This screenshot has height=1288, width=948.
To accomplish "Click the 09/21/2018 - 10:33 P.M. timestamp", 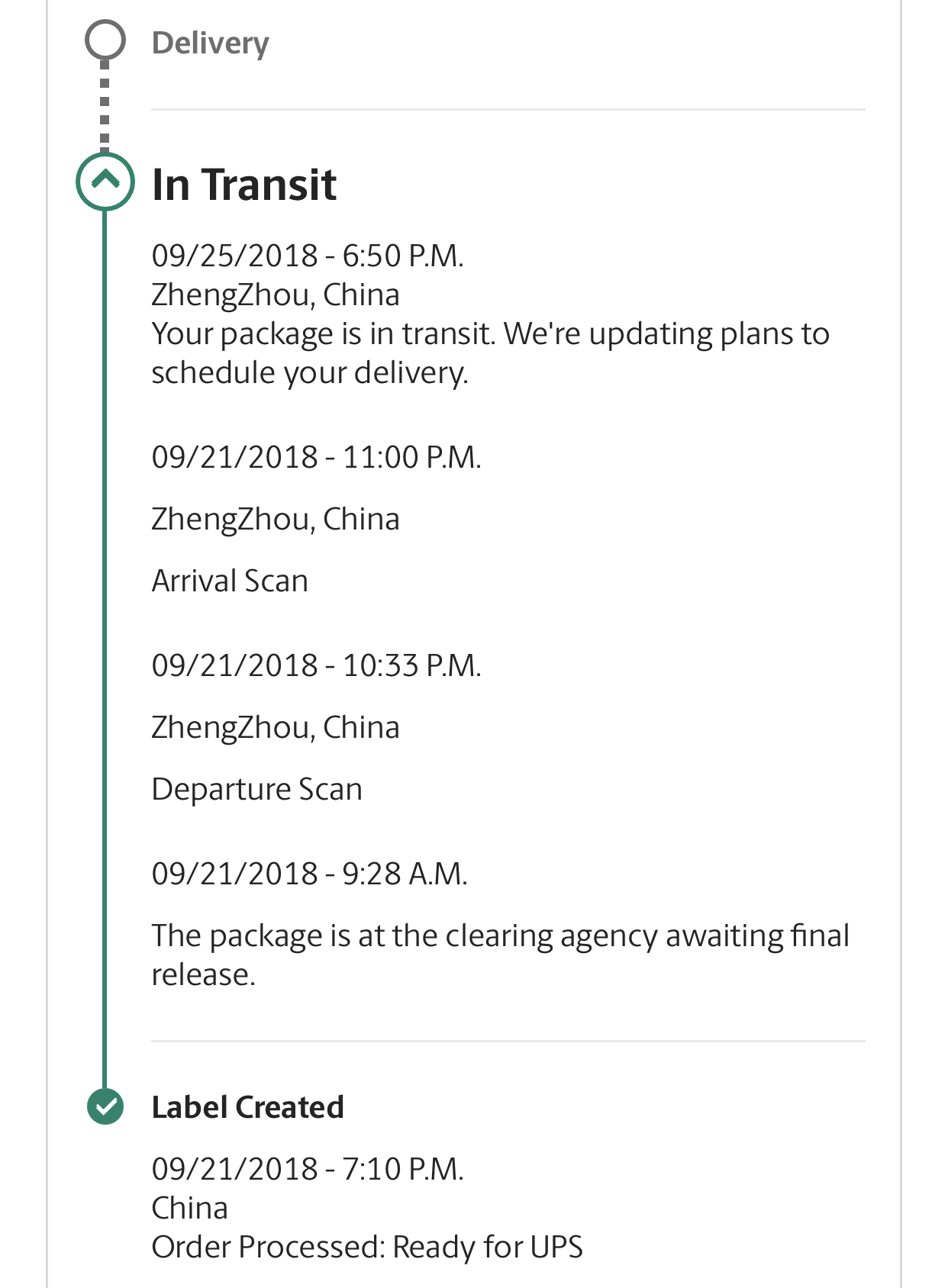I will (x=316, y=665).
